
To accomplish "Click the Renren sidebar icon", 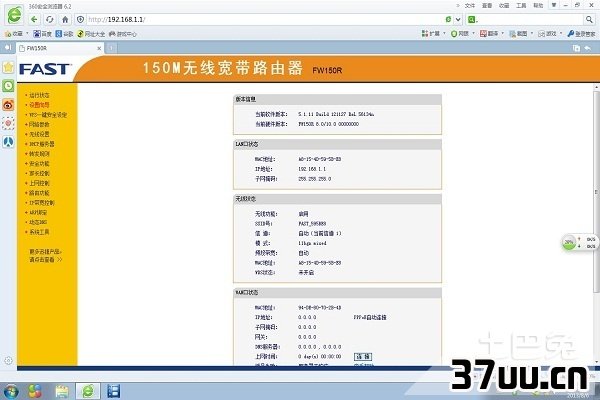I will pyautogui.click(x=8, y=142).
